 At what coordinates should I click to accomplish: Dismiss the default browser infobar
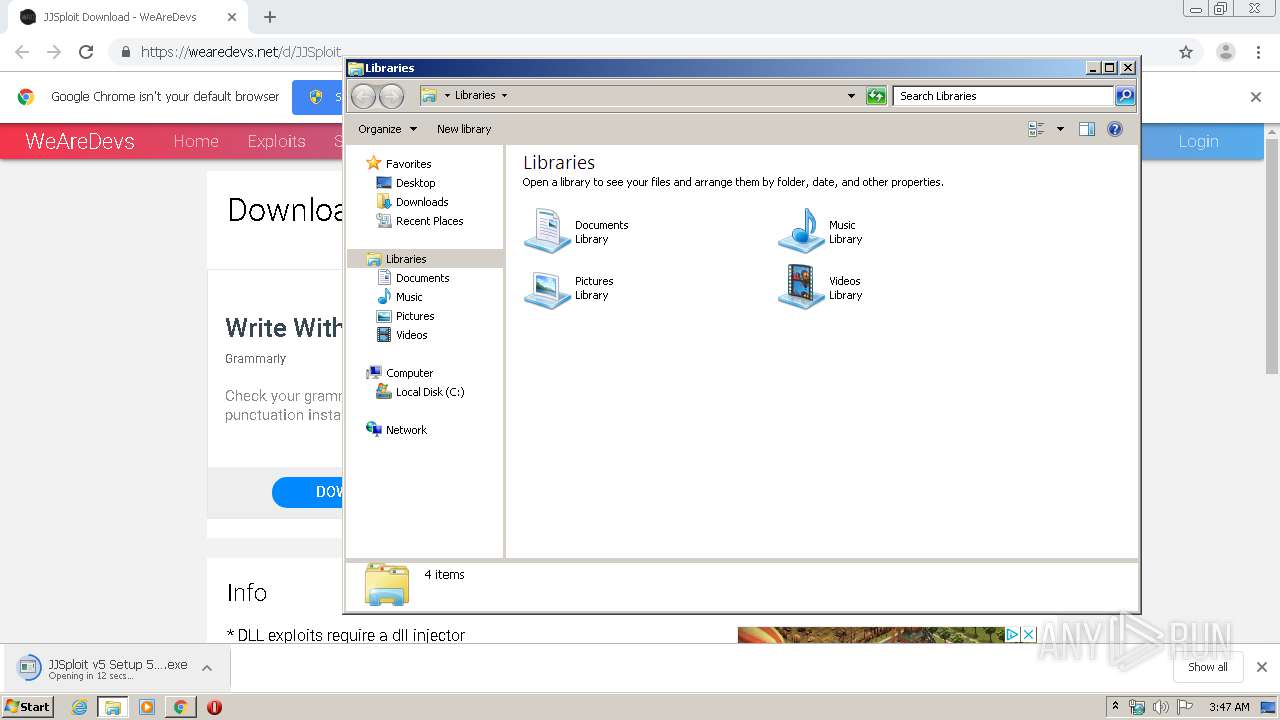click(x=1256, y=97)
